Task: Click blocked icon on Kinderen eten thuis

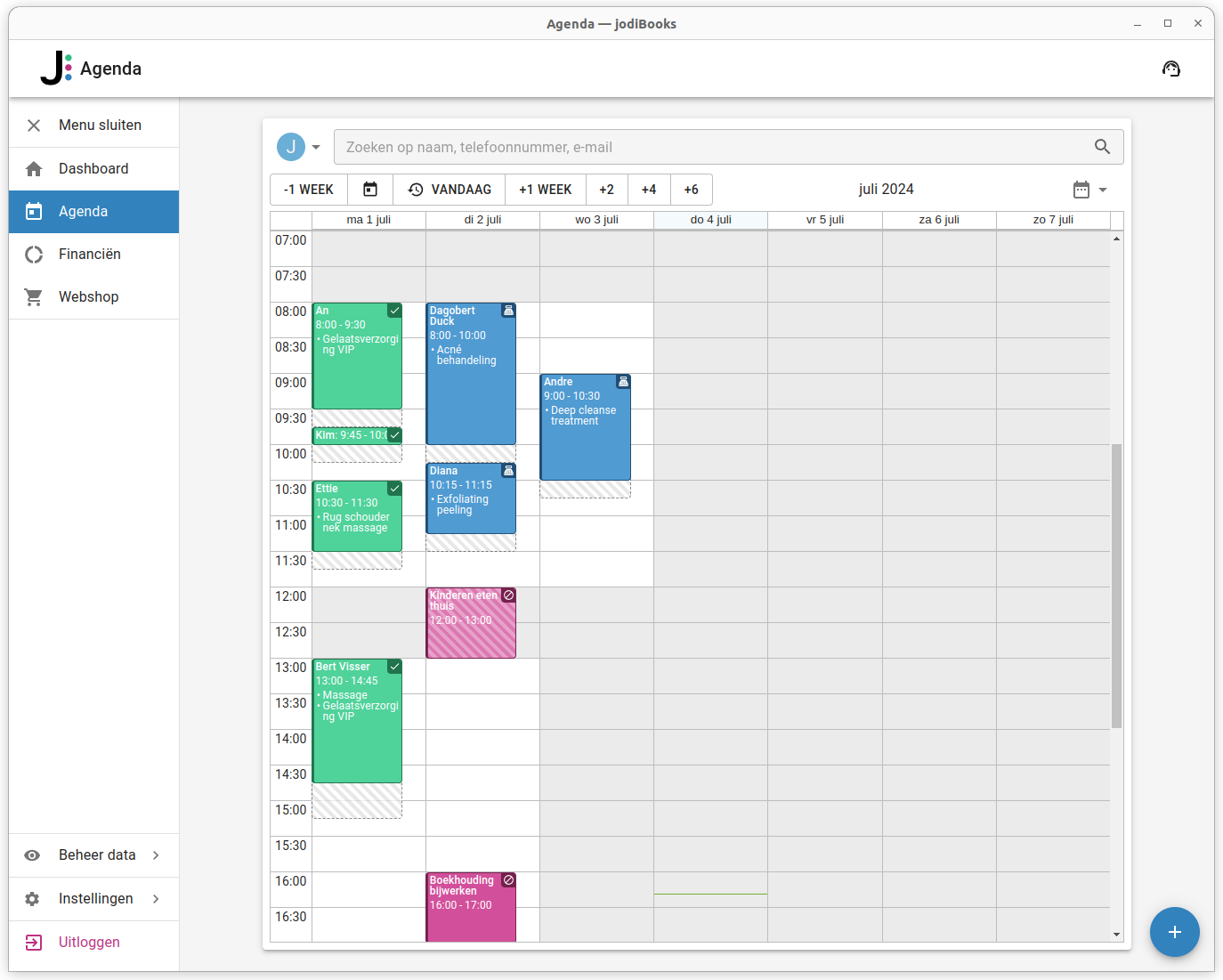Action: pyautogui.click(x=508, y=595)
